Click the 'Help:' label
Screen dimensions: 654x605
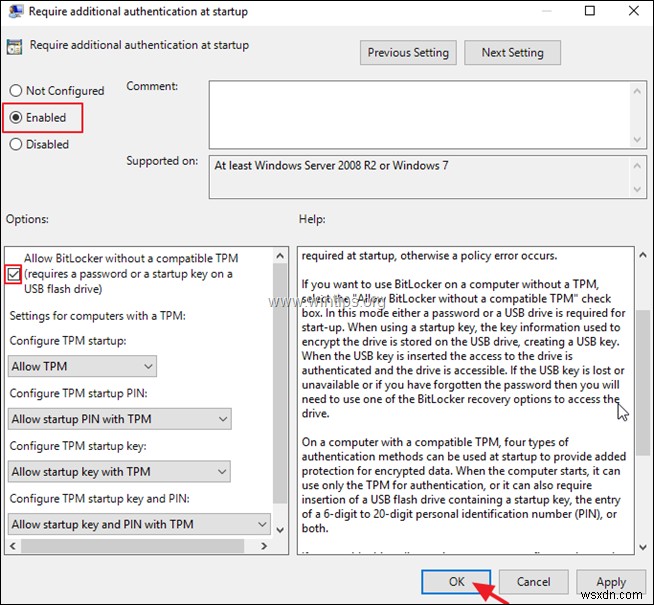(x=312, y=219)
